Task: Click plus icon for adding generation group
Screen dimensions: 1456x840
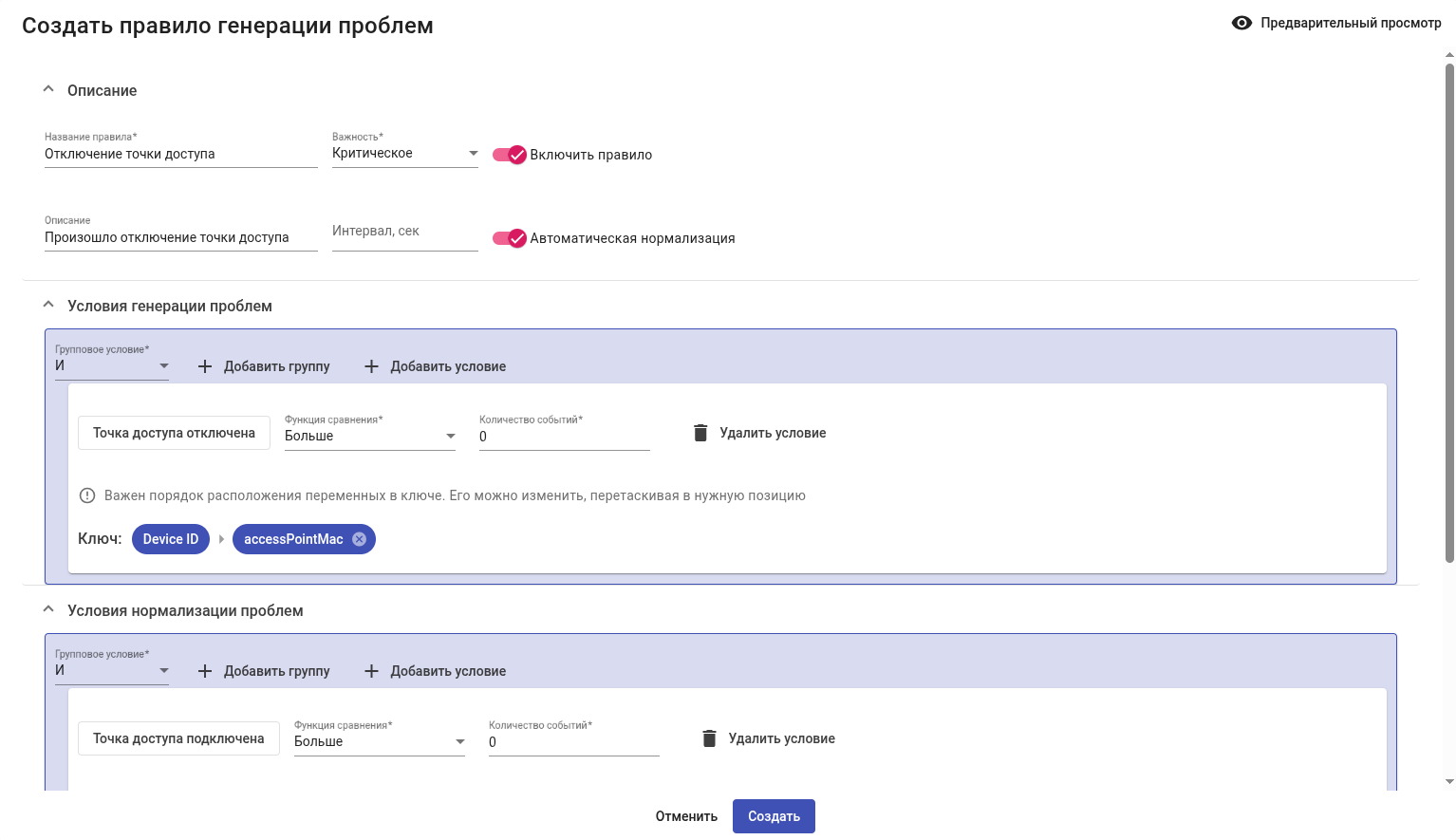Action: pos(205,366)
